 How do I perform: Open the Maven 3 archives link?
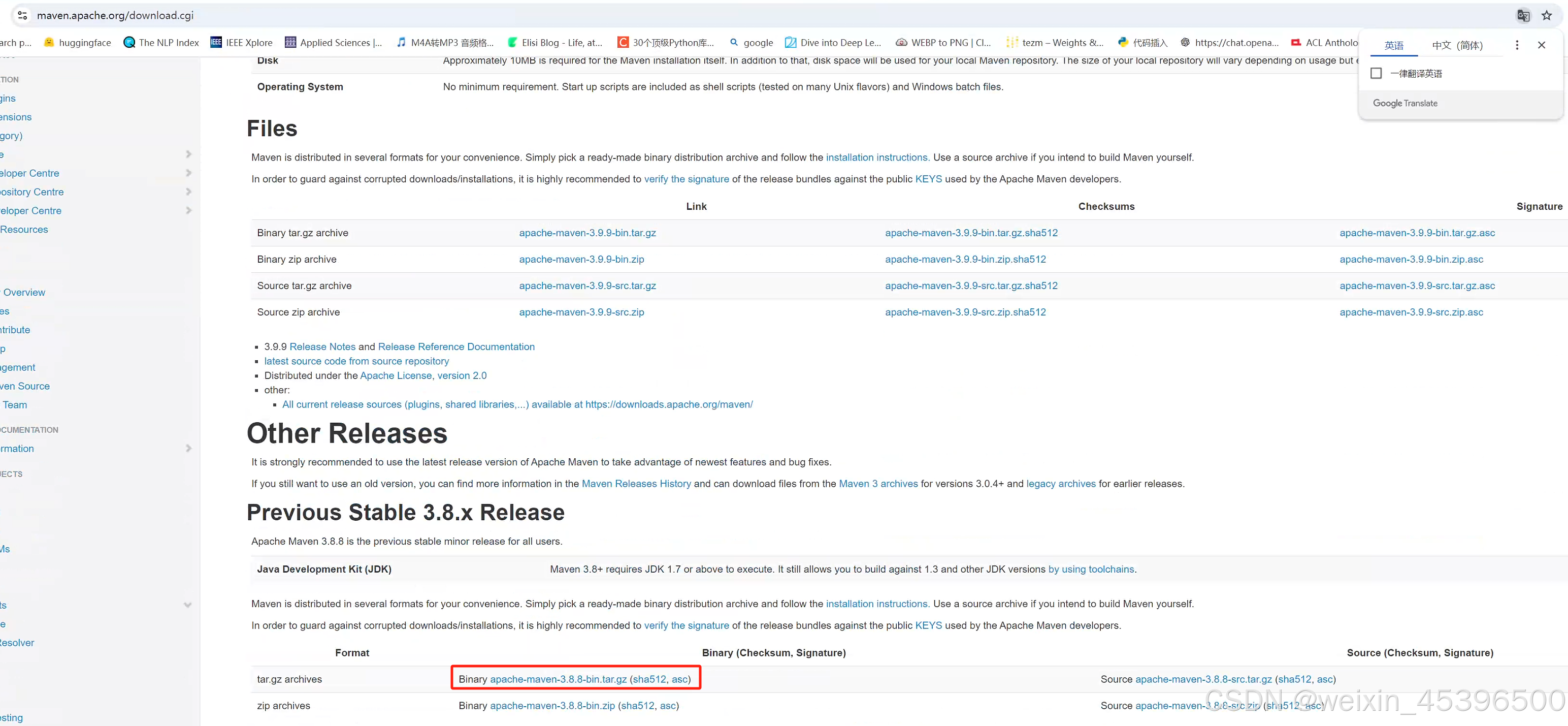[878, 484]
